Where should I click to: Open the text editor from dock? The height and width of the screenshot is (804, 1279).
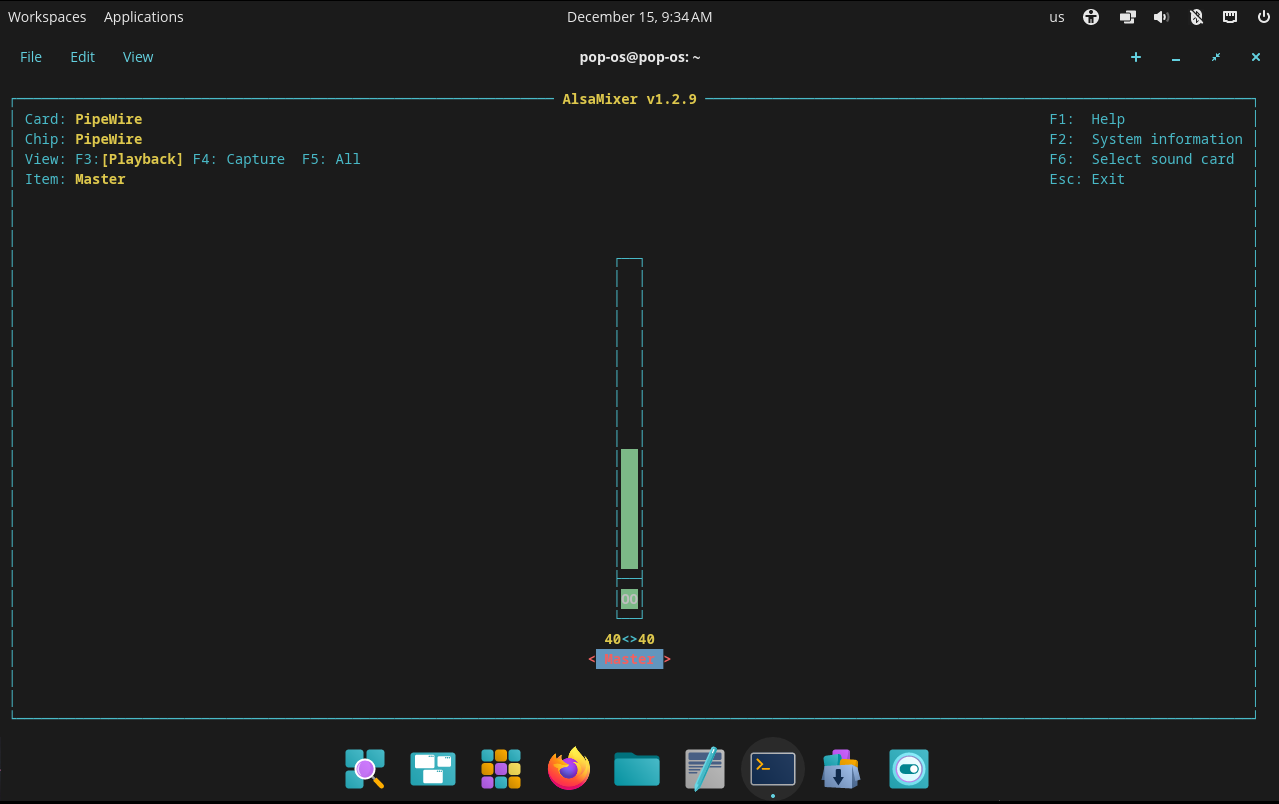[x=705, y=769]
